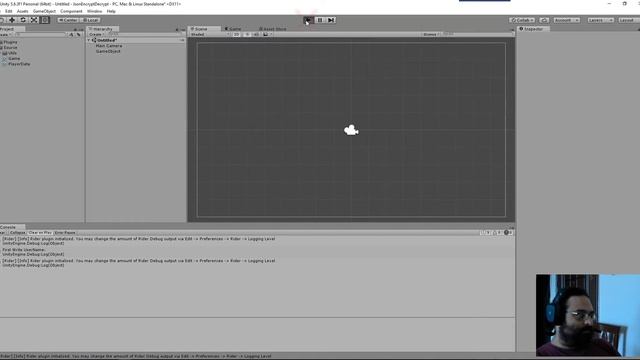Select the Move tool in toolbar

coord(12,20)
